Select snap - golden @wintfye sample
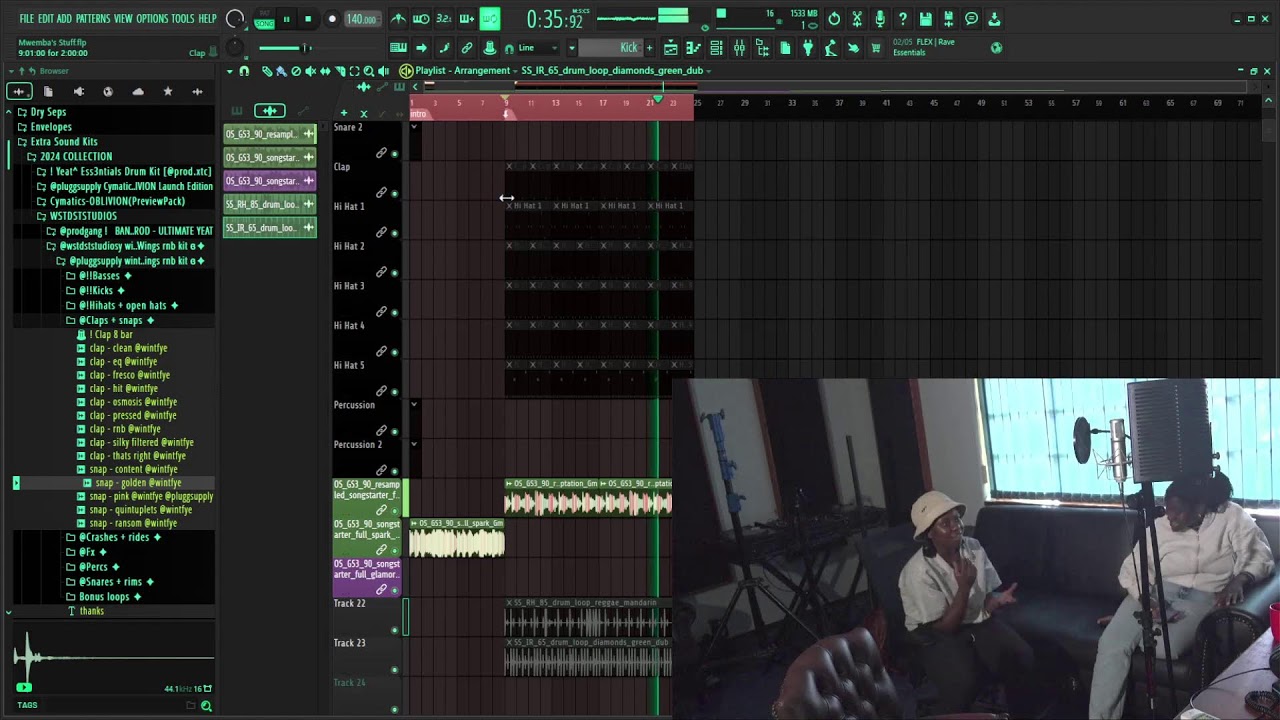Screen dimensions: 1280x720 tap(138, 483)
